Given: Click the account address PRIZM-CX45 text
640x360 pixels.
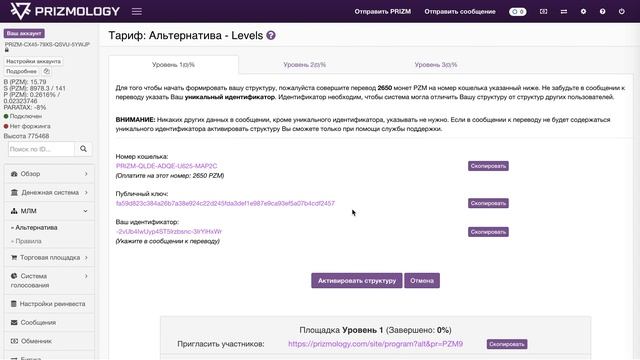Looking at the screenshot, I should pyautogui.click(x=47, y=44).
